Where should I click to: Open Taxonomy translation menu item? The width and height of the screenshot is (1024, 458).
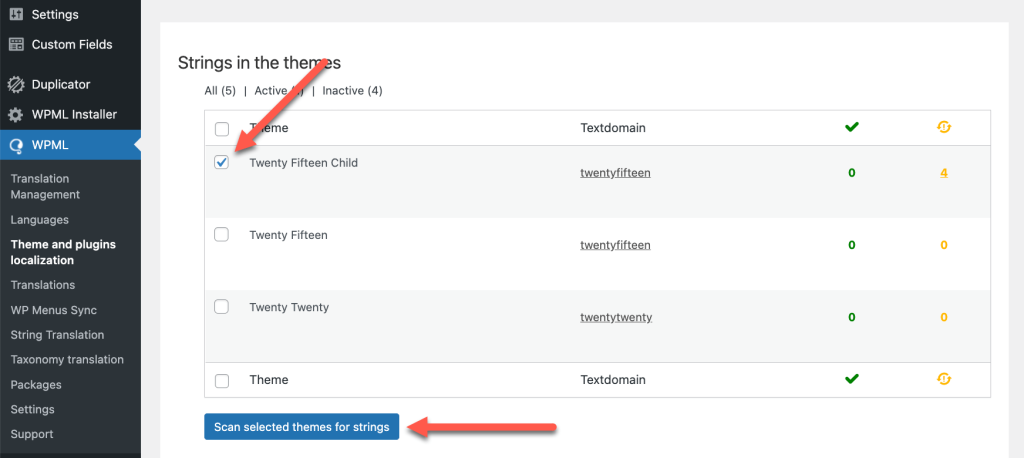coord(67,360)
